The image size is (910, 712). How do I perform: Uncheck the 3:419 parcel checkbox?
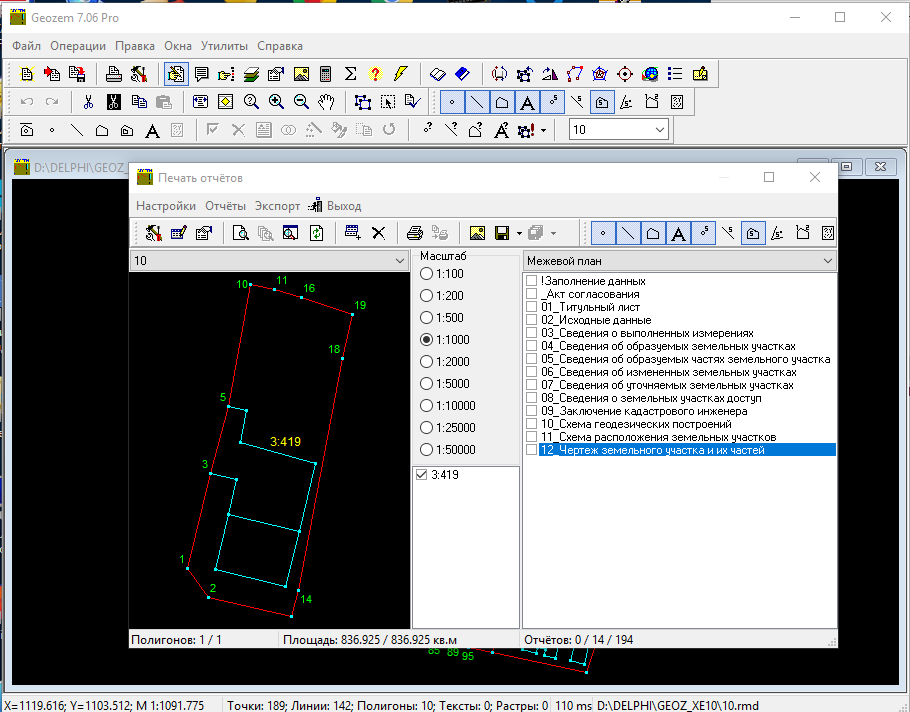click(x=421, y=475)
